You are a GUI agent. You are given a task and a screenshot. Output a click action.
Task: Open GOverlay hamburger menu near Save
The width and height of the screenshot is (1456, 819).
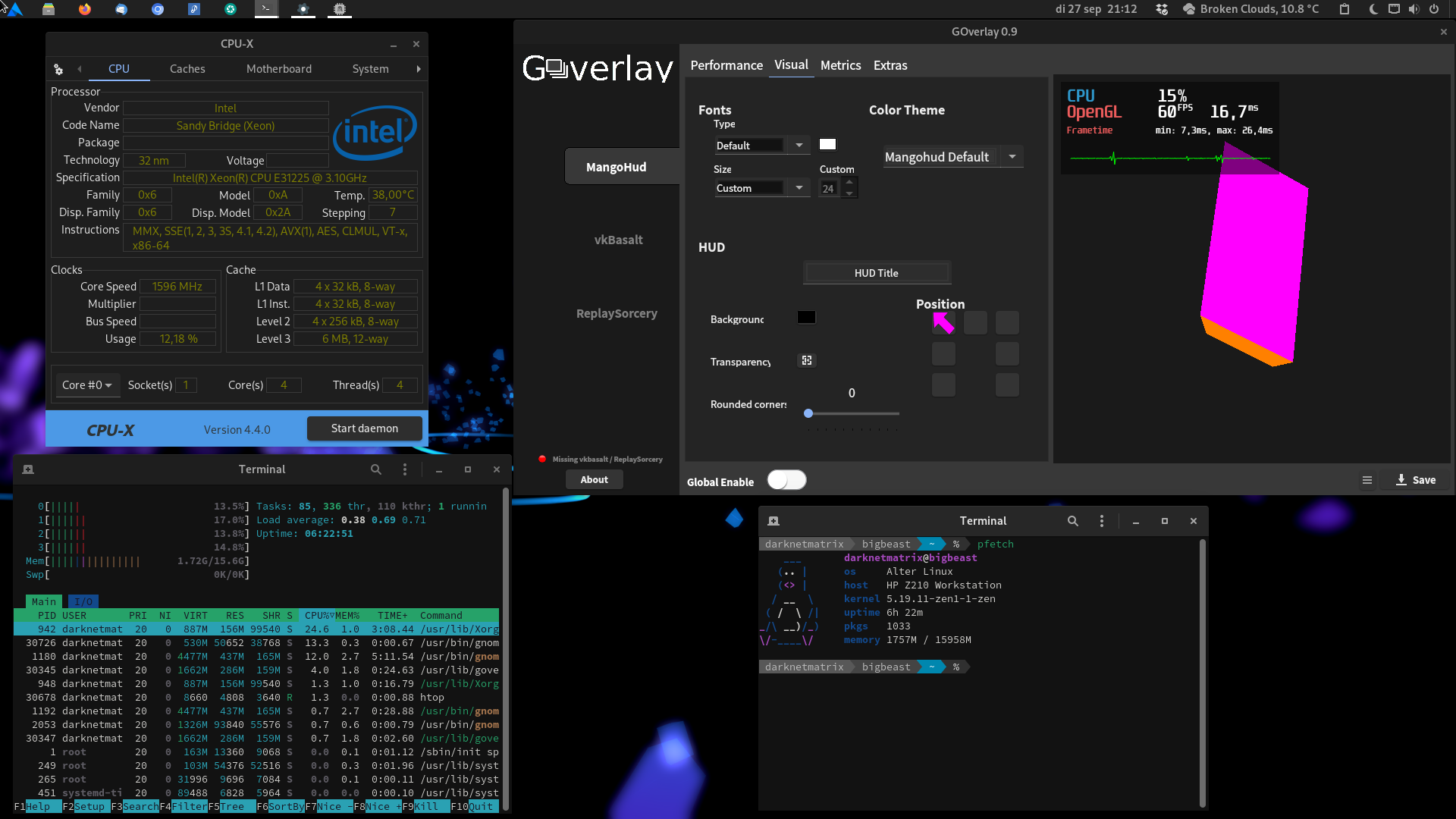point(1367,480)
